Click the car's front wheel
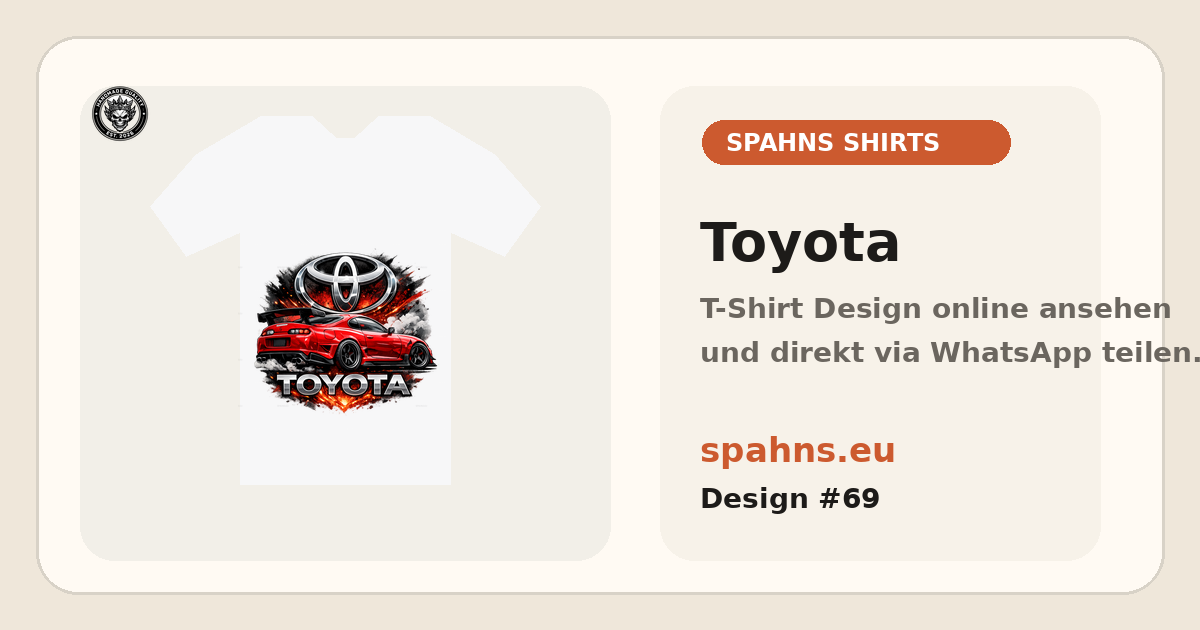This screenshot has width=1200, height=630. click(x=418, y=354)
